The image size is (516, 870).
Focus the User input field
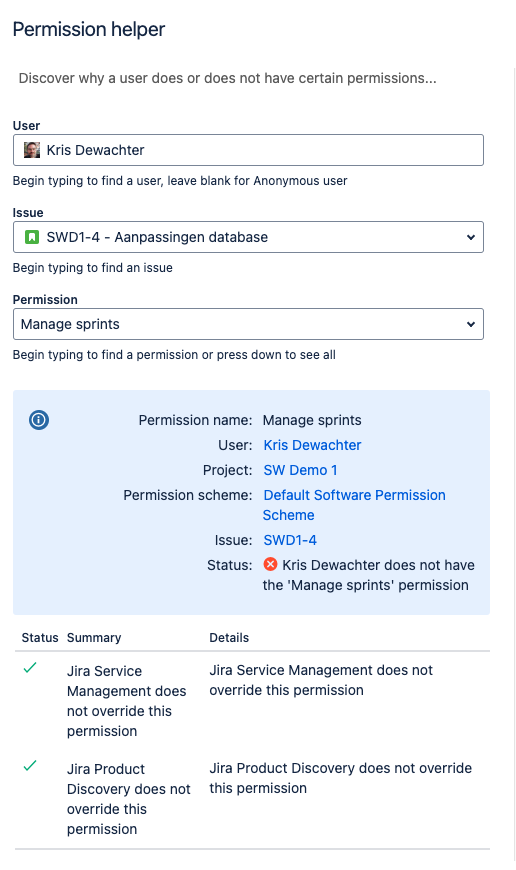coord(248,150)
